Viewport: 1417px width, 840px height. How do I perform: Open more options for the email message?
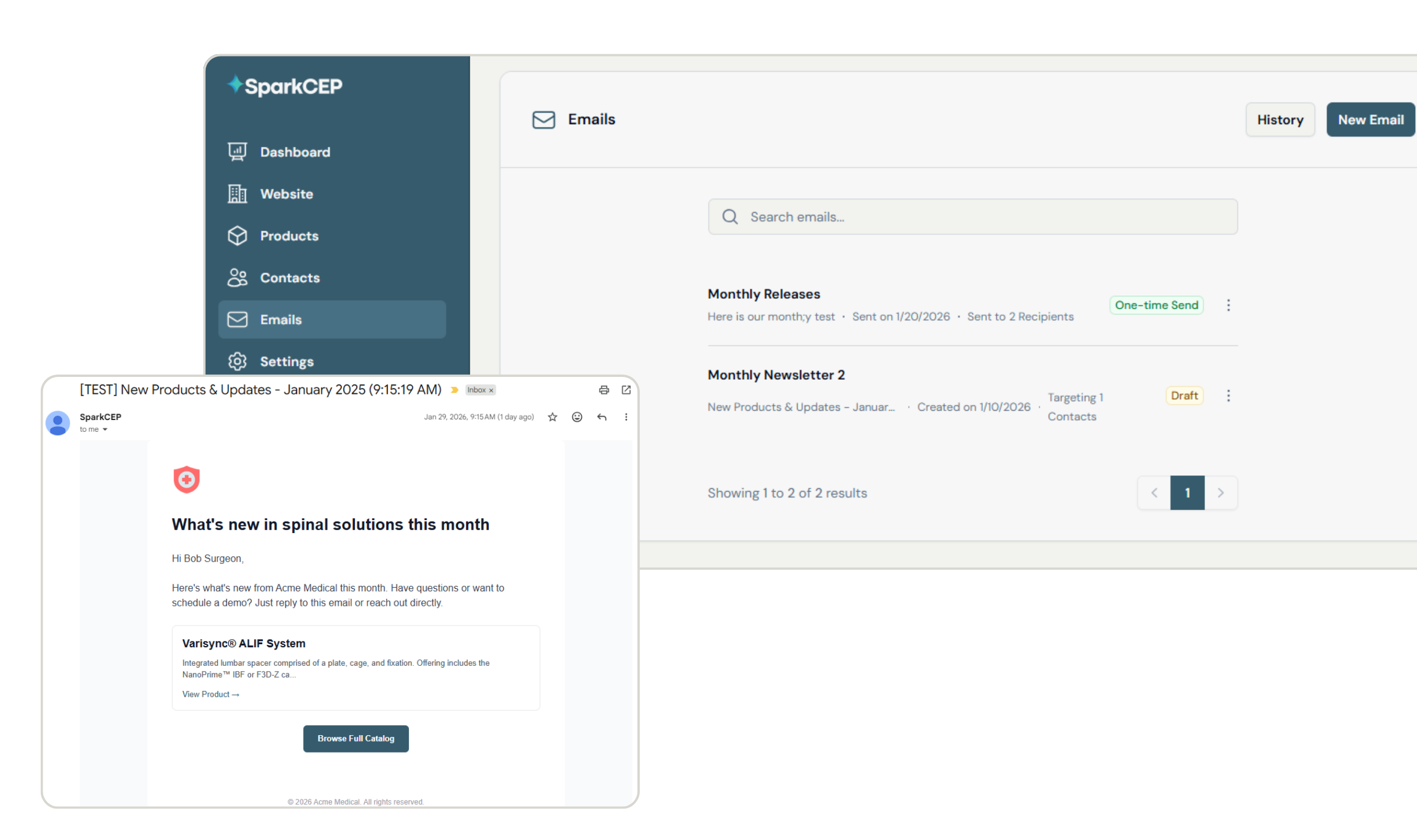(x=626, y=417)
